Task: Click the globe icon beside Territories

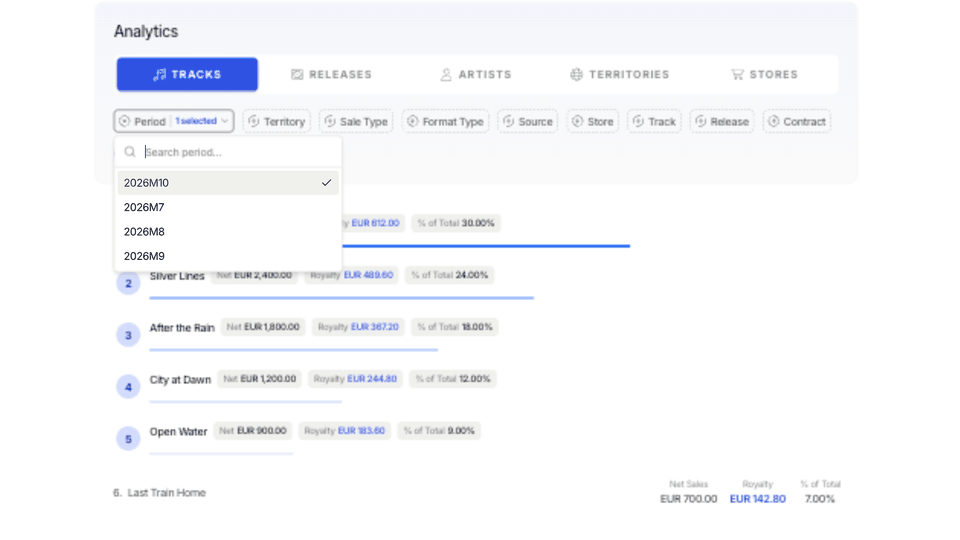Action: [x=576, y=75]
